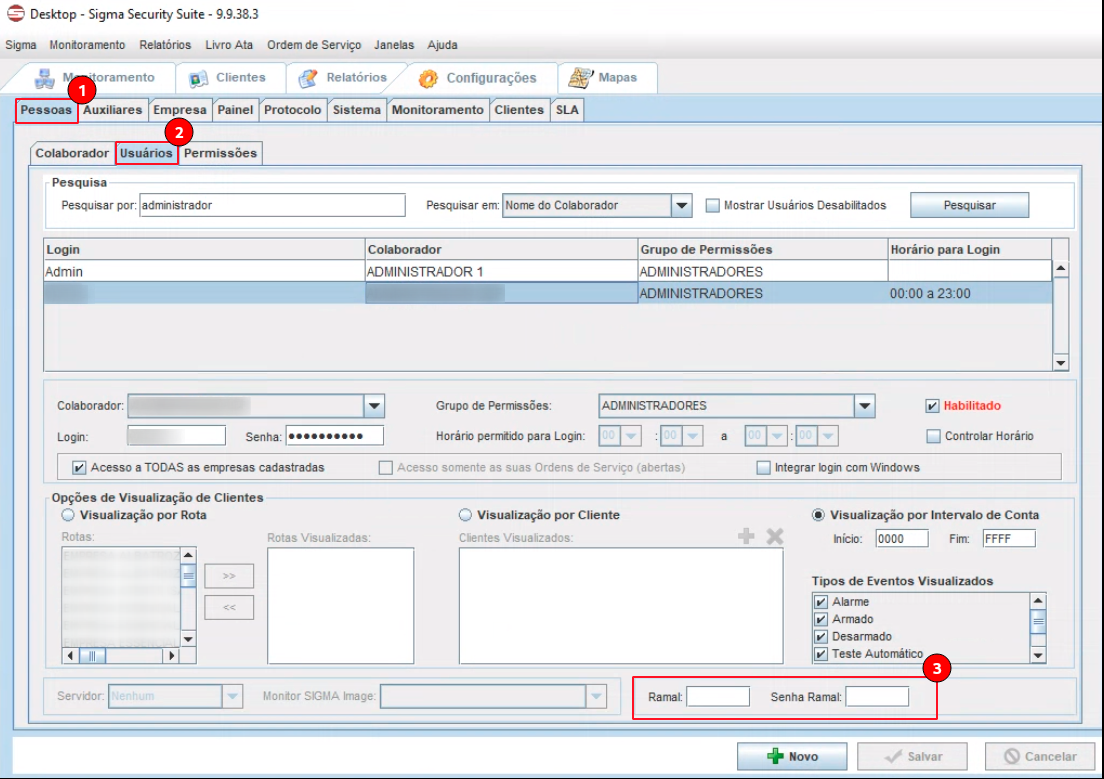Switch to the Painel sub-tab
Image resolution: width=1104 pixels, height=779 pixels.
click(235, 110)
